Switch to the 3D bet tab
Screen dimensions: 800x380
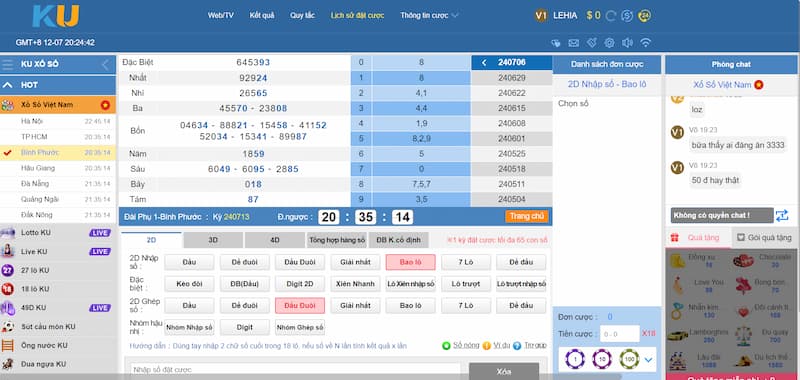coord(213,240)
